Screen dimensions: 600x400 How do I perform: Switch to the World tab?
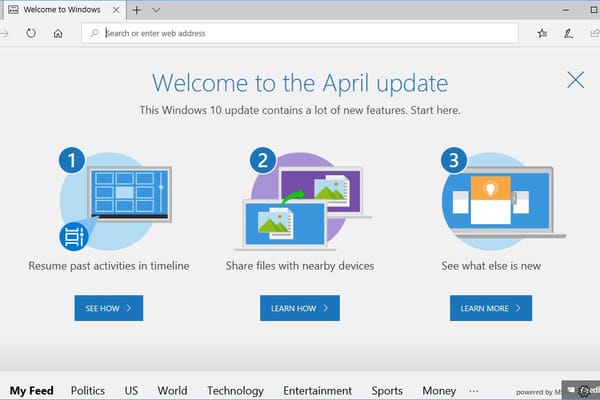[x=172, y=390]
